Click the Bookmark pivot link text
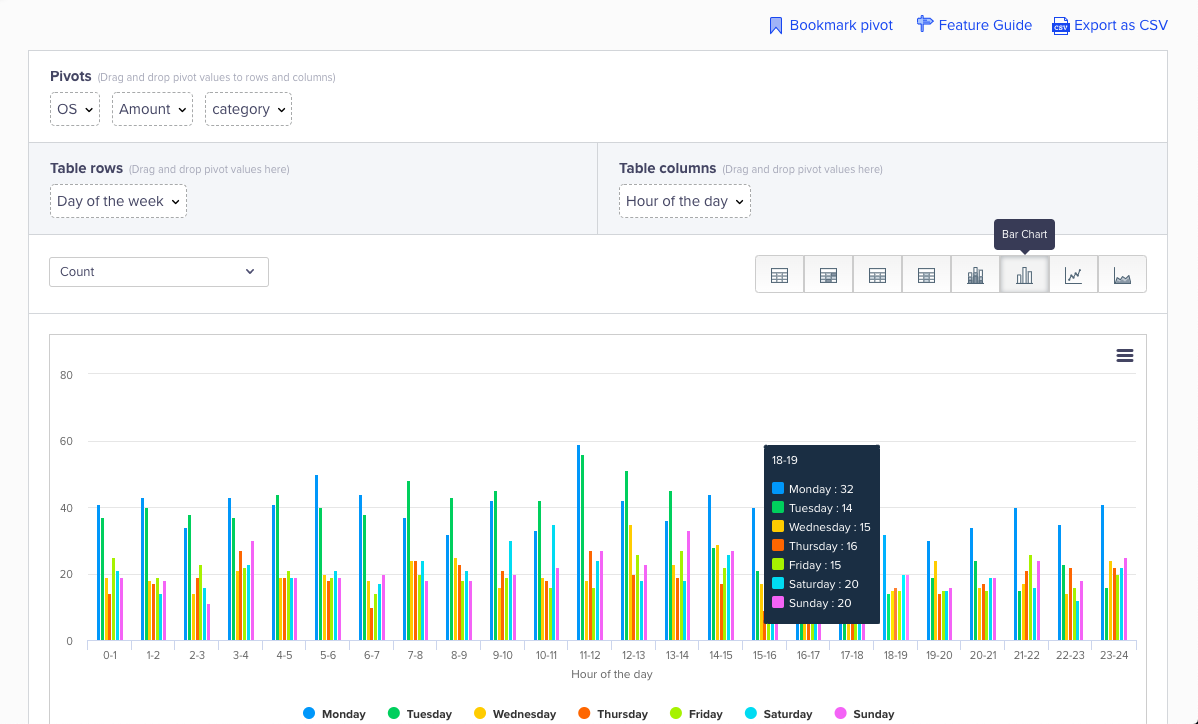Screen dimensions: 1198x724 [x=841, y=25]
